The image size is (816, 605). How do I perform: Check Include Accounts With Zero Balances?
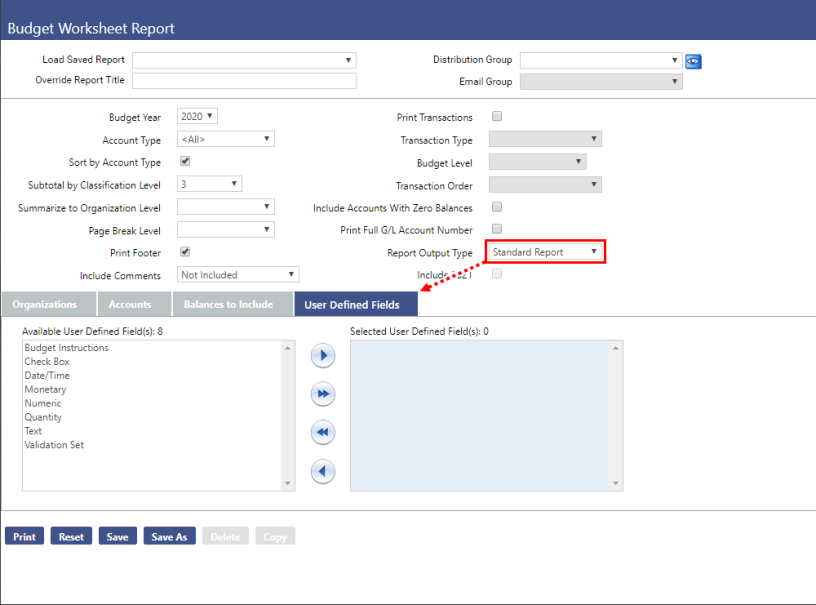[x=497, y=207]
